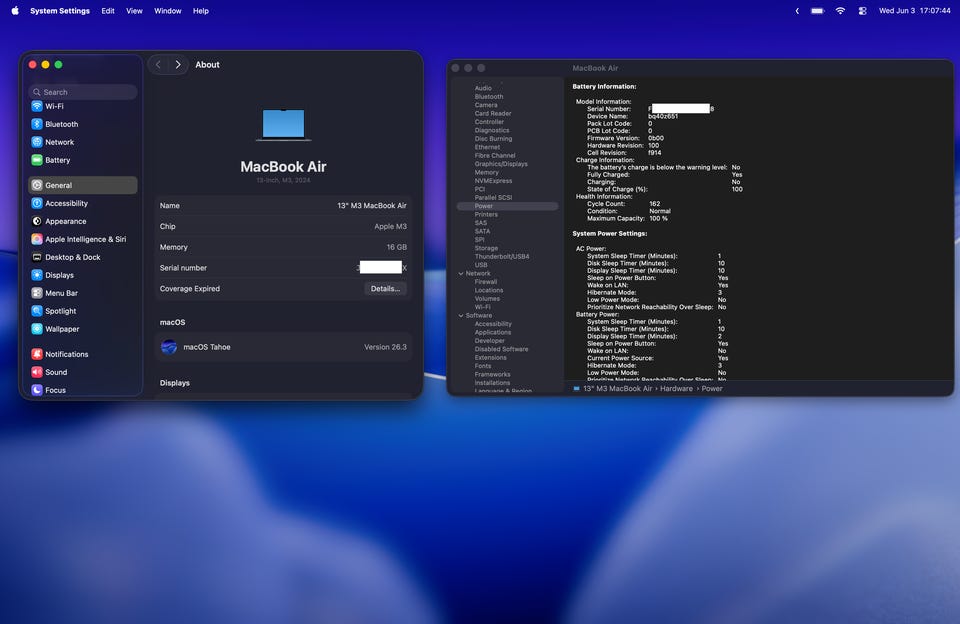Select NVMExpress in System Information
The height and width of the screenshot is (624, 960).
coord(493,181)
